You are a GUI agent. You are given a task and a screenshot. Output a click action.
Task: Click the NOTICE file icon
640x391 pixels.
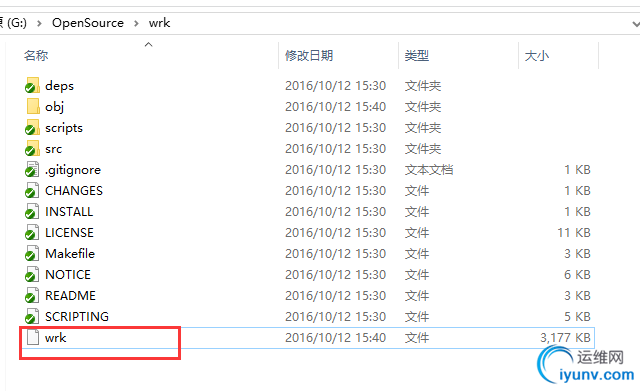32,275
